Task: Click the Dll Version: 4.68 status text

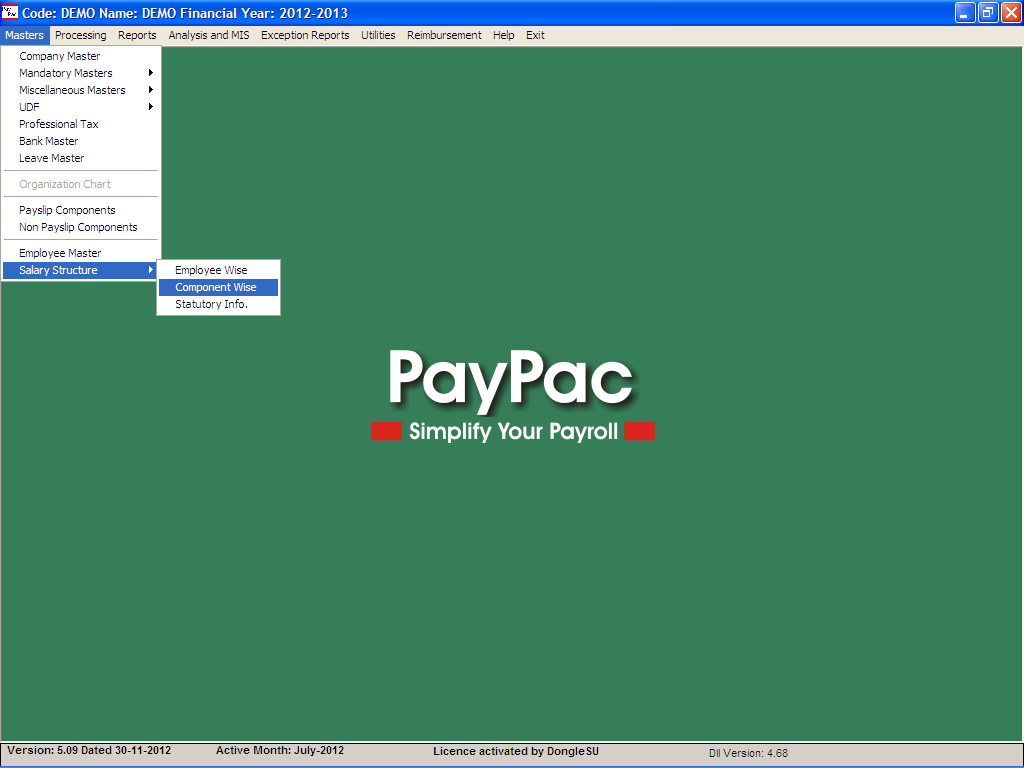Action: [748, 753]
